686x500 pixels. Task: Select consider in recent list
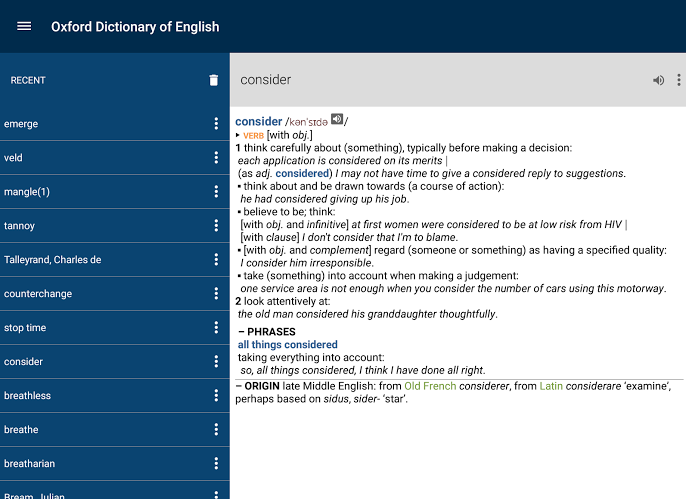click(x=115, y=361)
